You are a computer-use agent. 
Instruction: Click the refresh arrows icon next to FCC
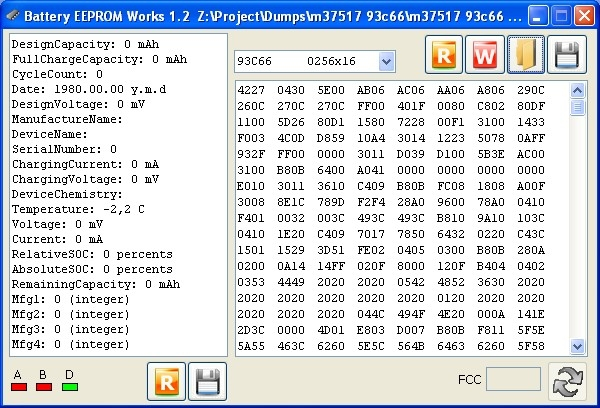[568, 382]
